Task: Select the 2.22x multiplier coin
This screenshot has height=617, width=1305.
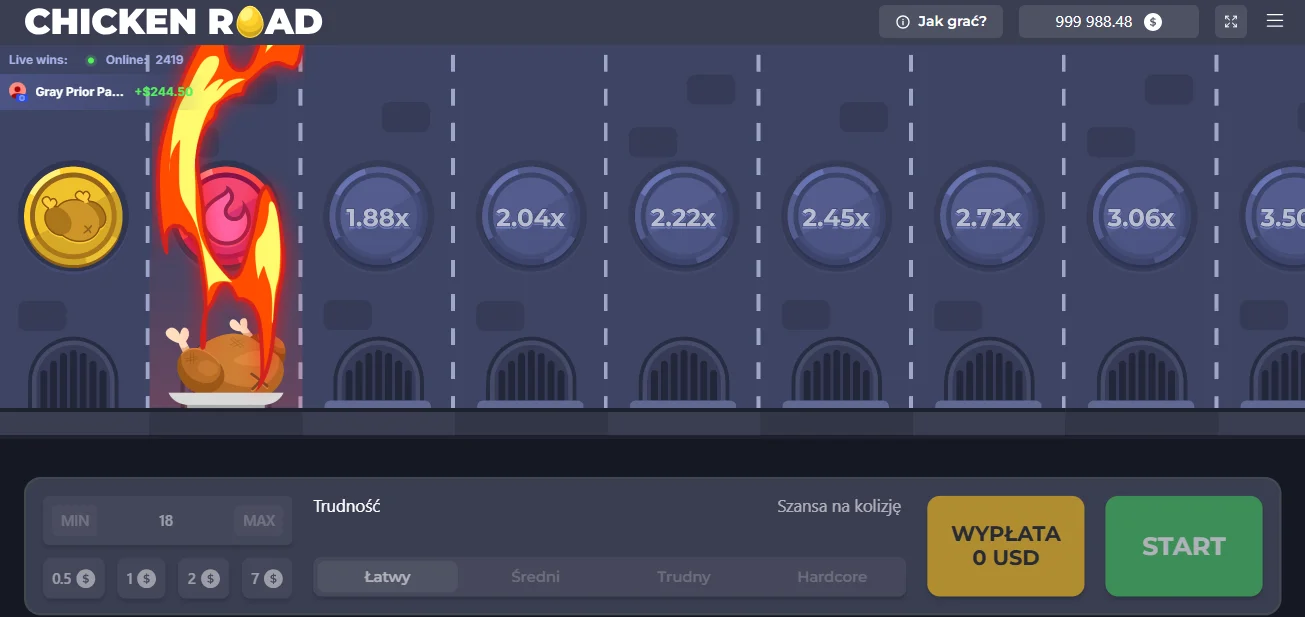Action: pyautogui.click(x=683, y=217)
